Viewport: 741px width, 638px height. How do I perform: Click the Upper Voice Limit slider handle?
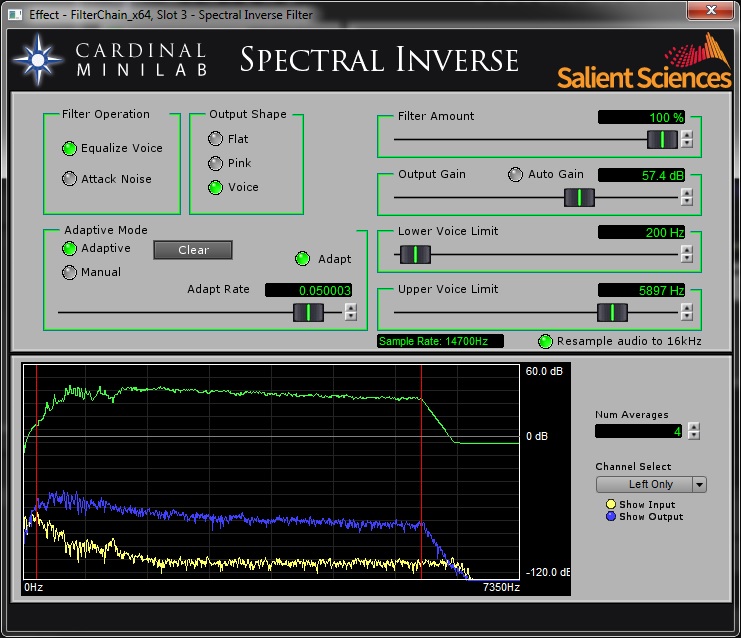tap(612, 312)
